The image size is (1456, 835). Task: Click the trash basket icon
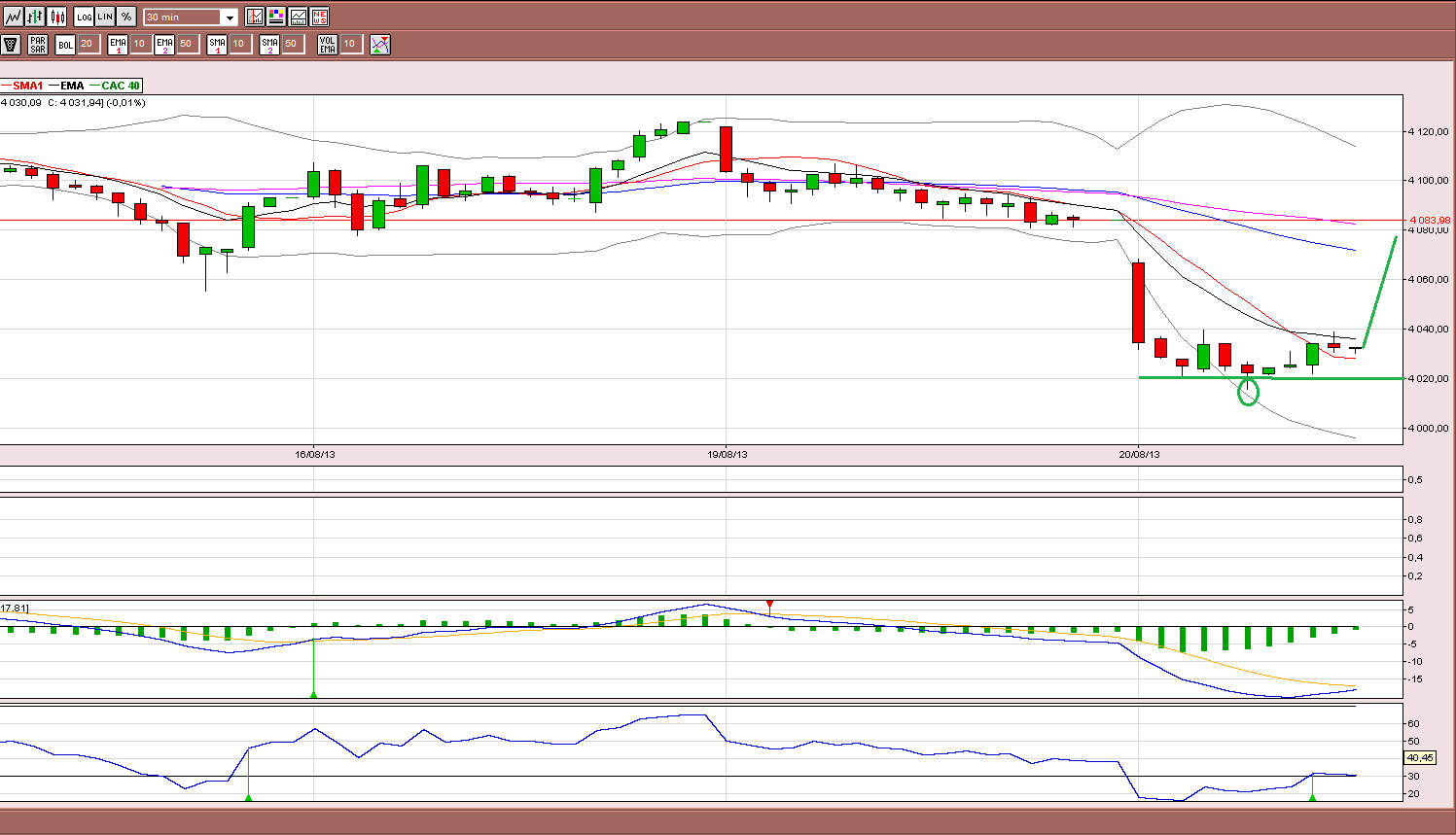tap(11, 45)
